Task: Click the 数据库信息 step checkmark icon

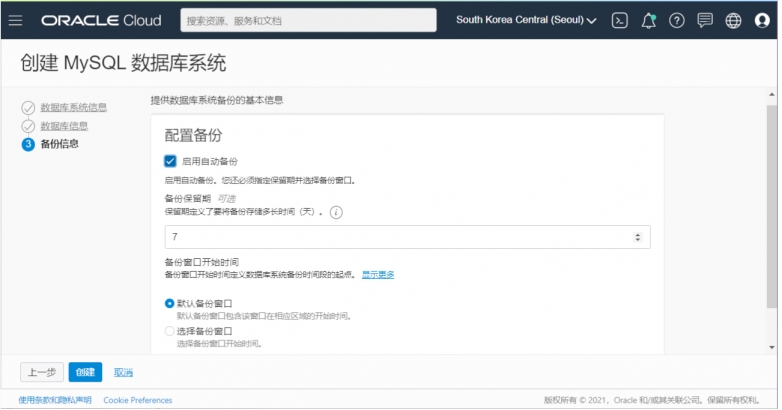Action: [28, 126]
